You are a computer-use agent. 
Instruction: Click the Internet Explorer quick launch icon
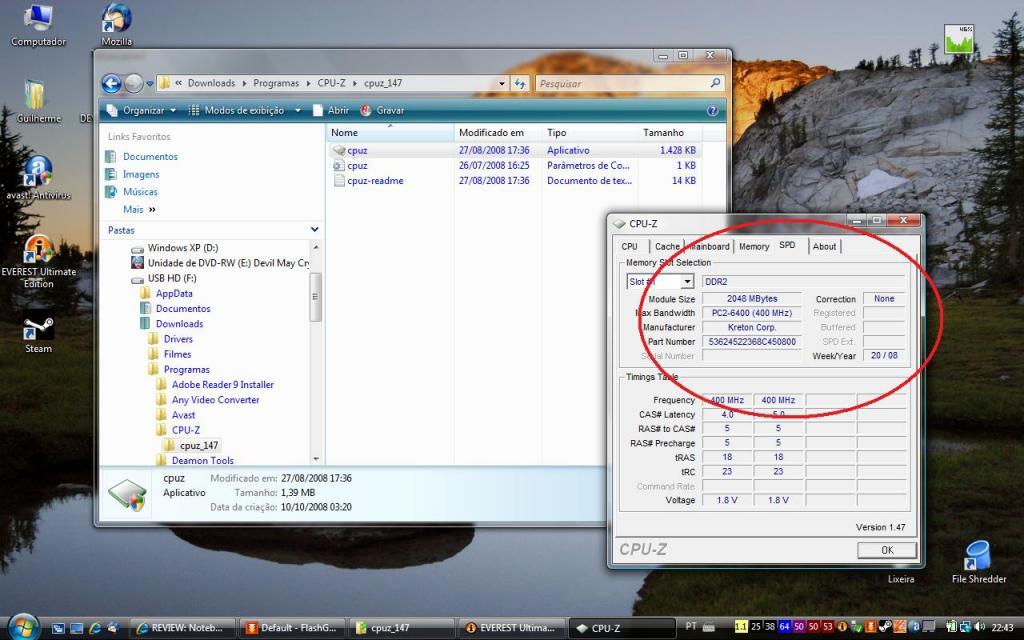tap(95, 628)
